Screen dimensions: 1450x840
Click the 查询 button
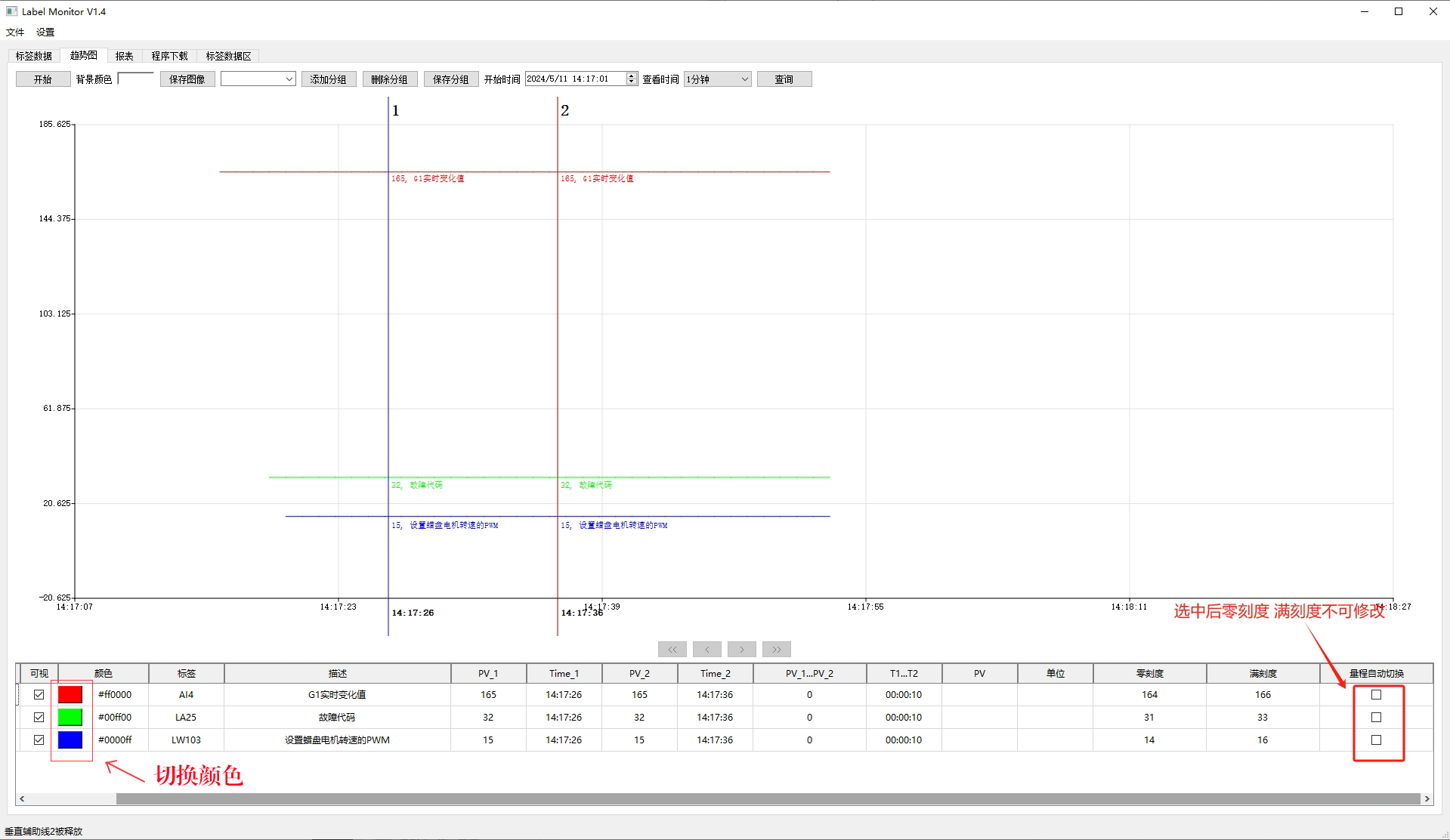pos(784,79)
